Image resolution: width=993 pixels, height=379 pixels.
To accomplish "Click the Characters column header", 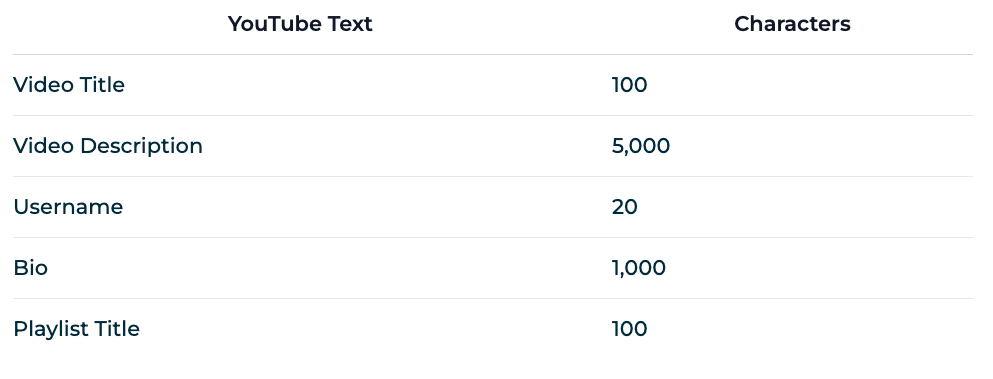I will coord(792,24).
